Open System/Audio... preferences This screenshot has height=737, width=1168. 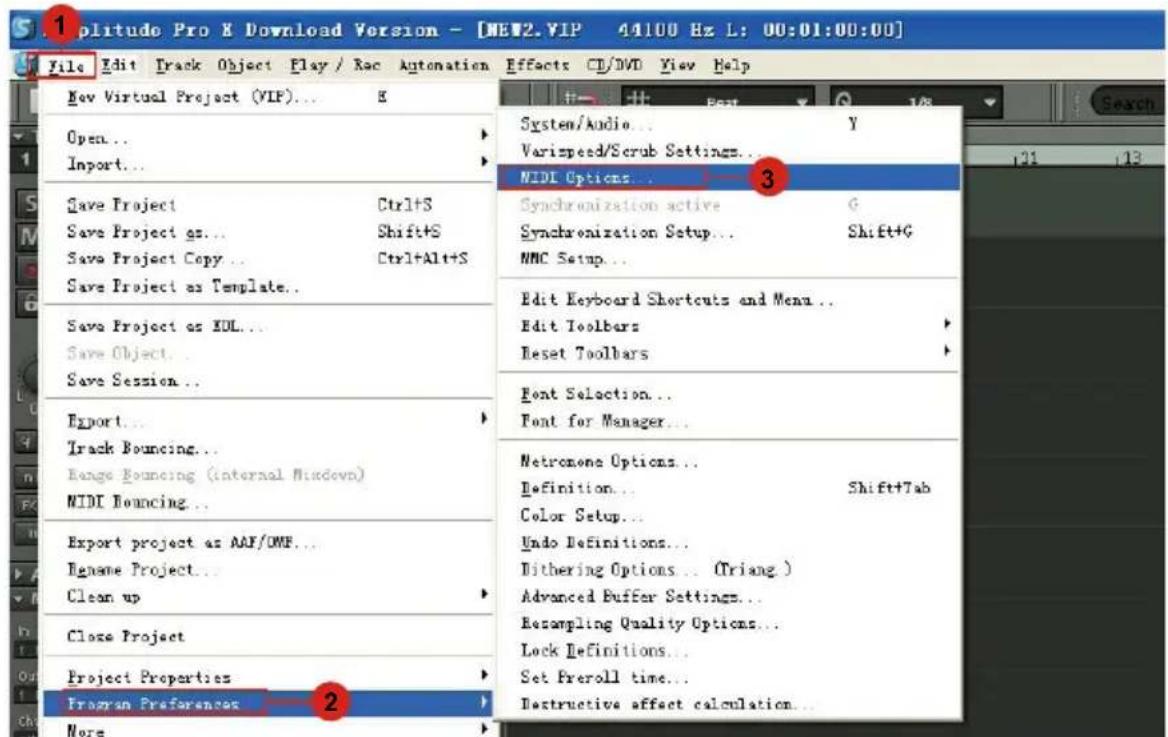pyautogui.click(x=729, y=124)
